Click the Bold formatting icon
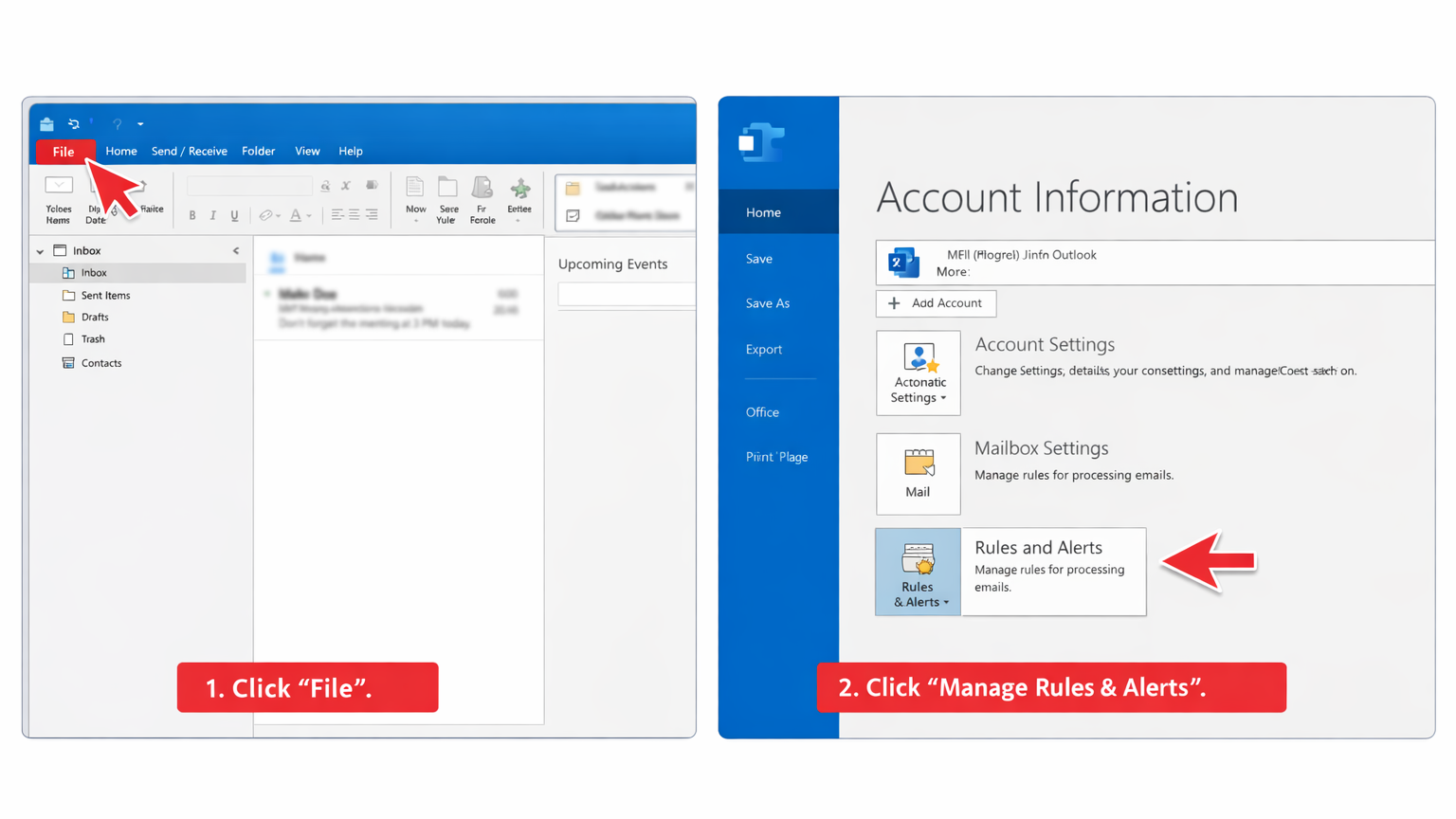1456x819 pixels. (x=192, y=216)
